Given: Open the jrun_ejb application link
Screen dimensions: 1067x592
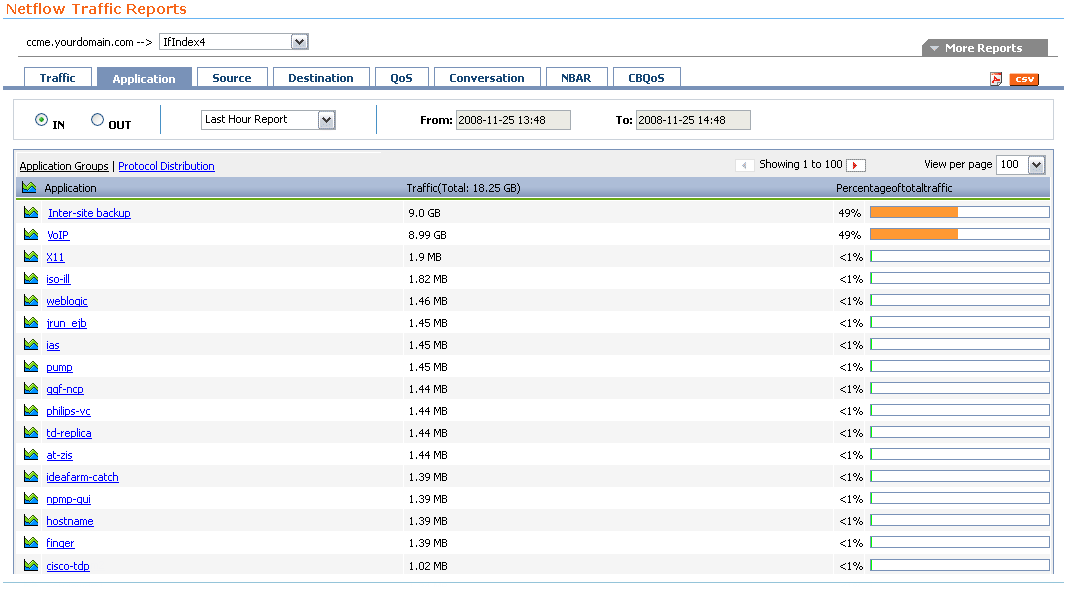Looking at the screenshot, I should coord(67,323).
